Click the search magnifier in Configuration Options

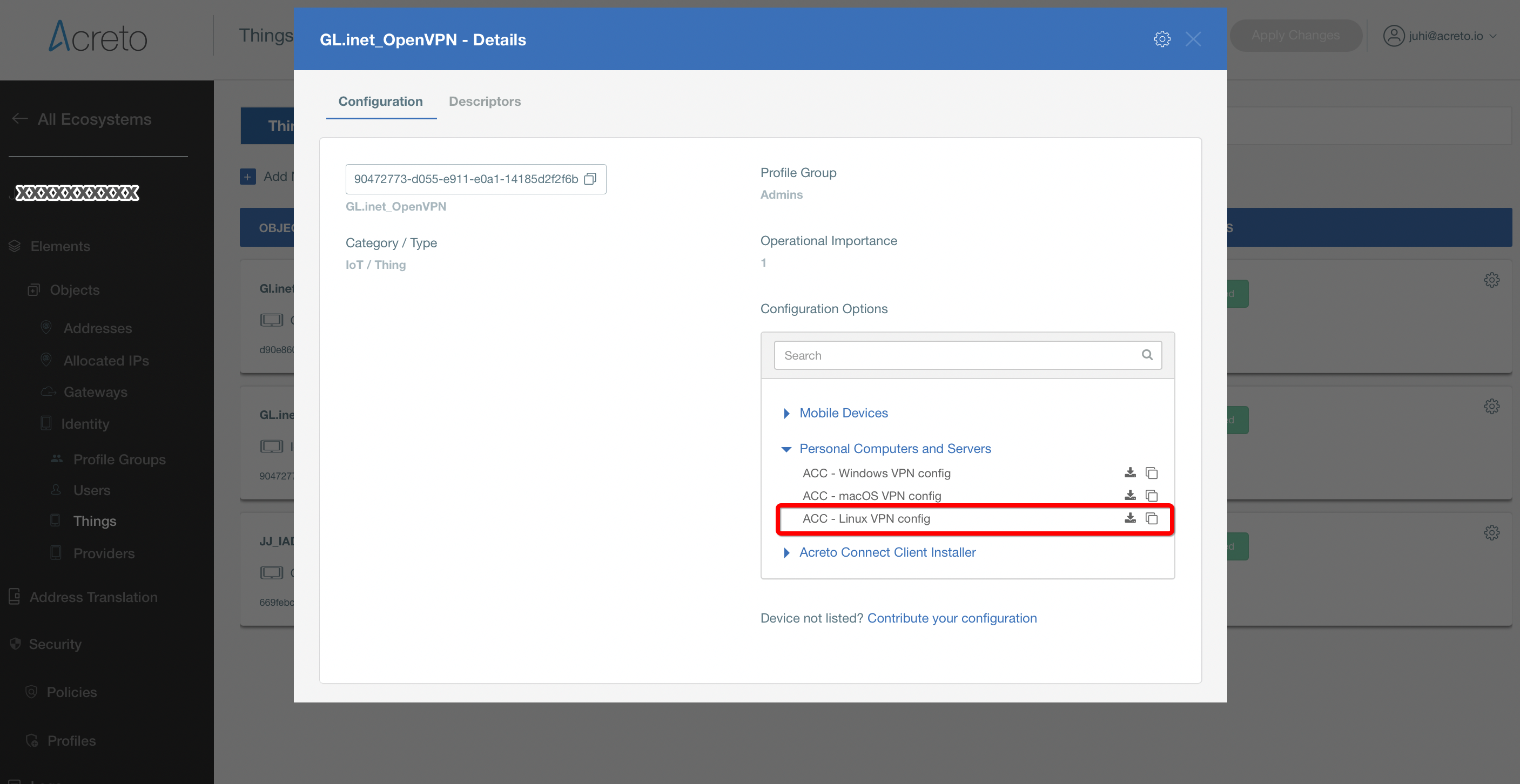tap(1147, 355)
